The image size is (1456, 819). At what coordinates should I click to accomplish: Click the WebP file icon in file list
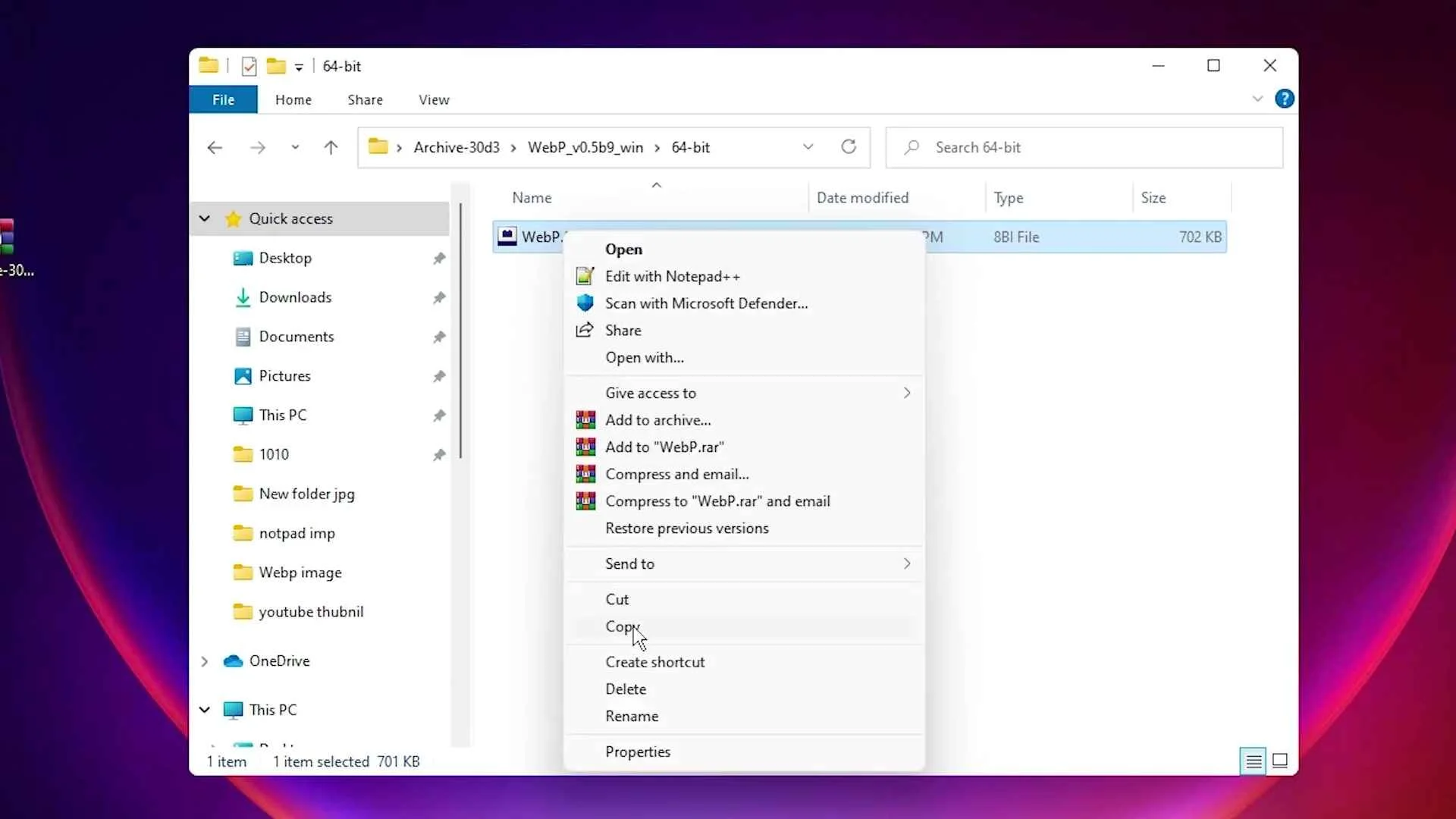pyautogui.click(x=507, y=237)
